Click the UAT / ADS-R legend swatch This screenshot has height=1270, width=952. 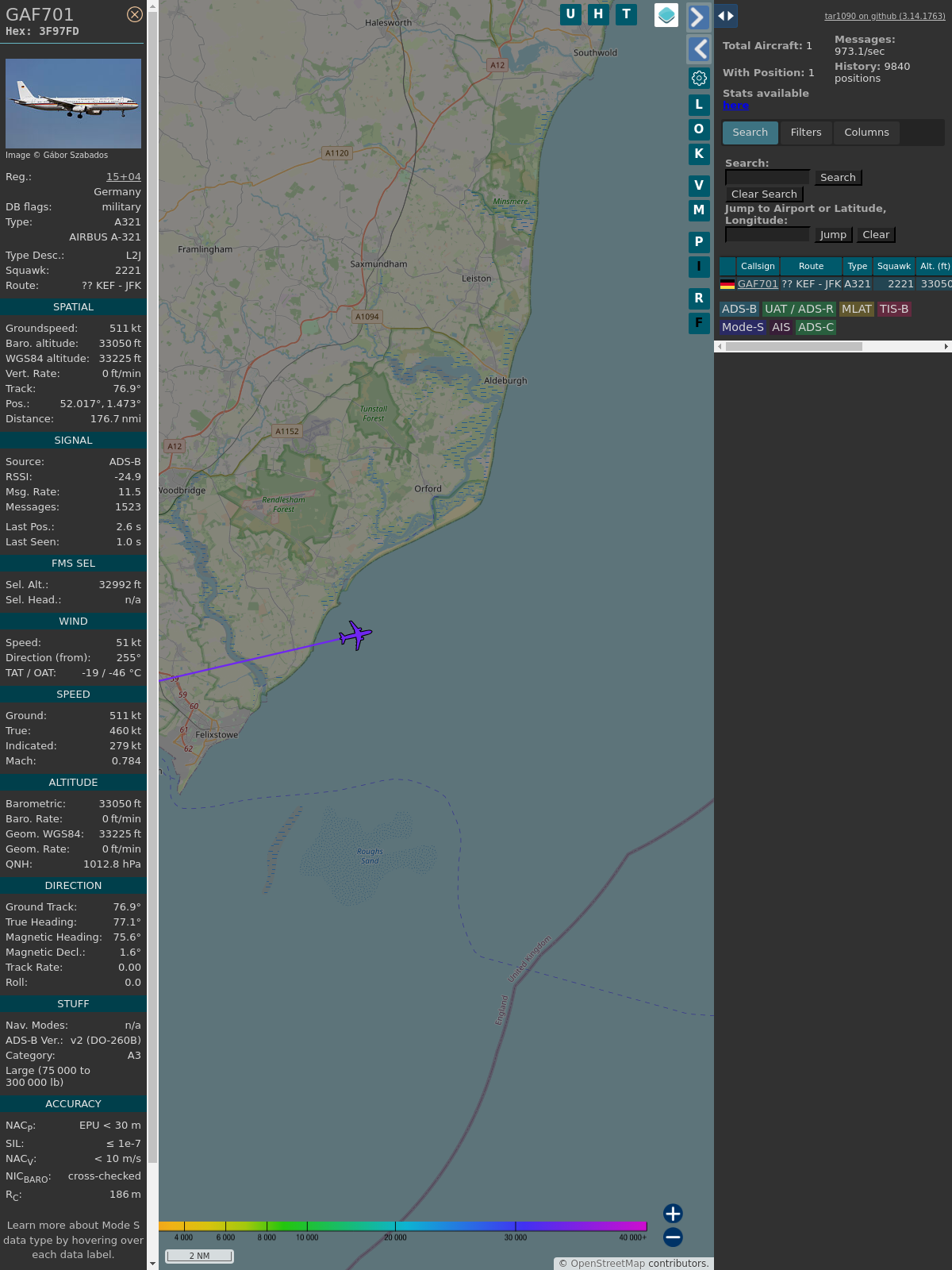(x=799, y=310)
